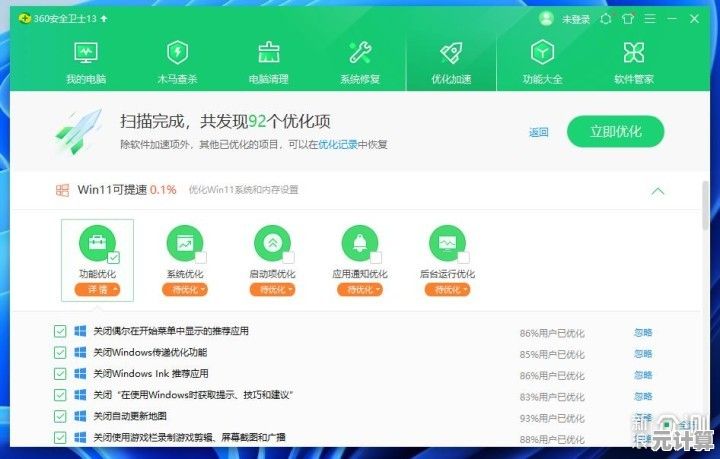Select the 后台运行优化 monitor icon

coord(447,243)
